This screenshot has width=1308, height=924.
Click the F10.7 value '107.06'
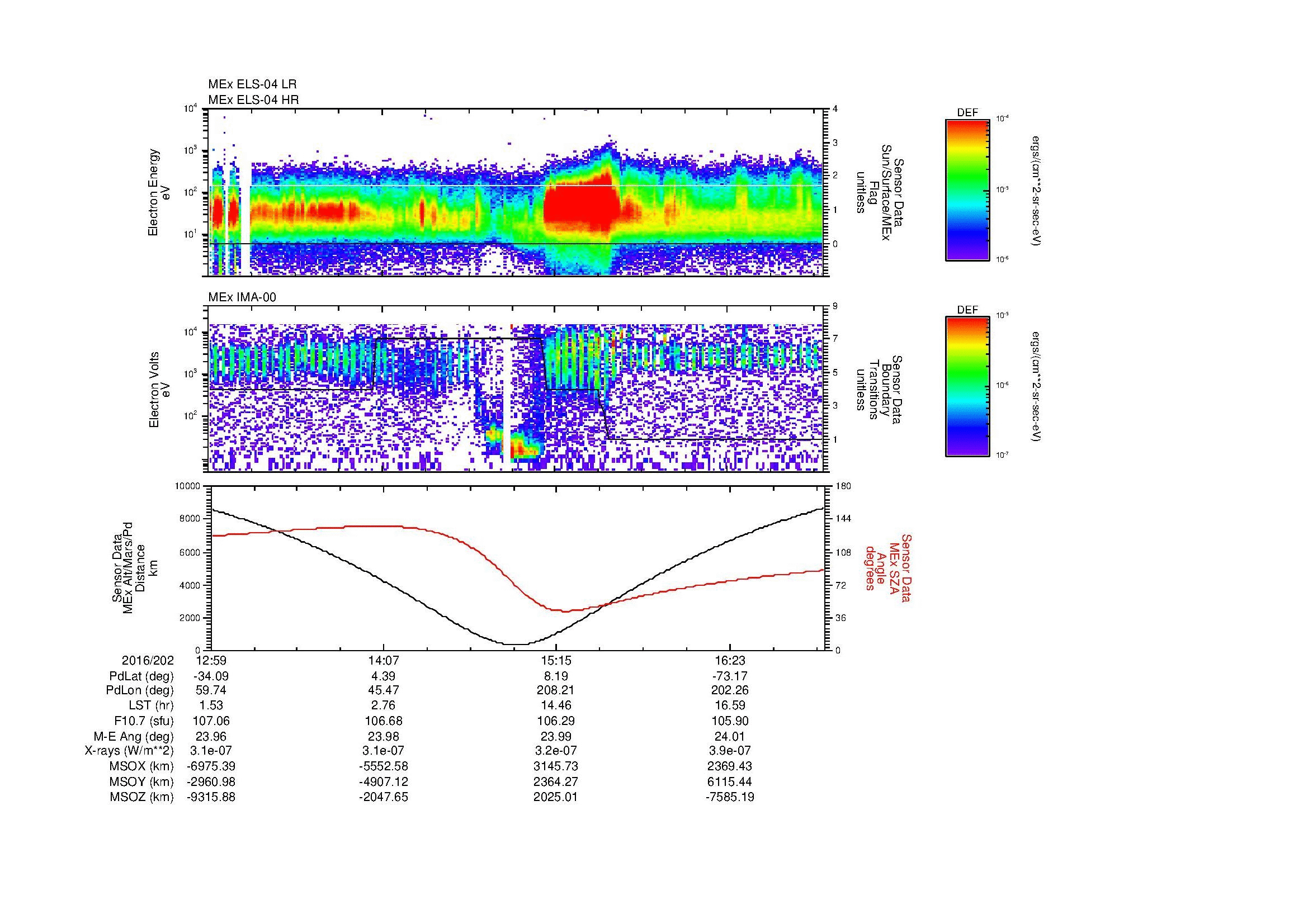click(211, 721)
